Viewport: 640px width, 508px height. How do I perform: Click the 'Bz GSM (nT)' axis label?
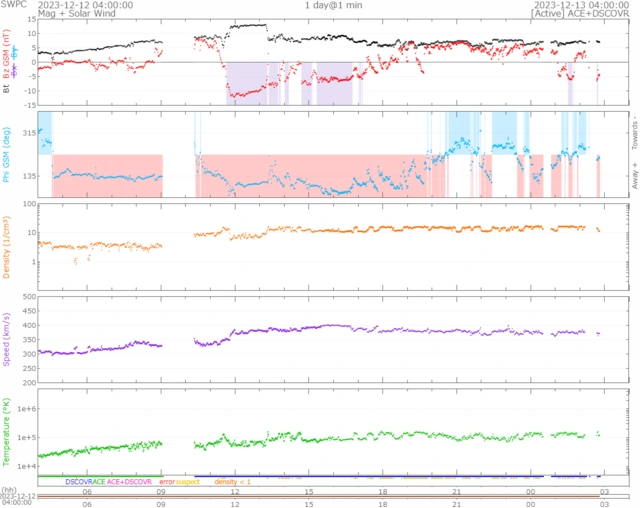[6, 54]
